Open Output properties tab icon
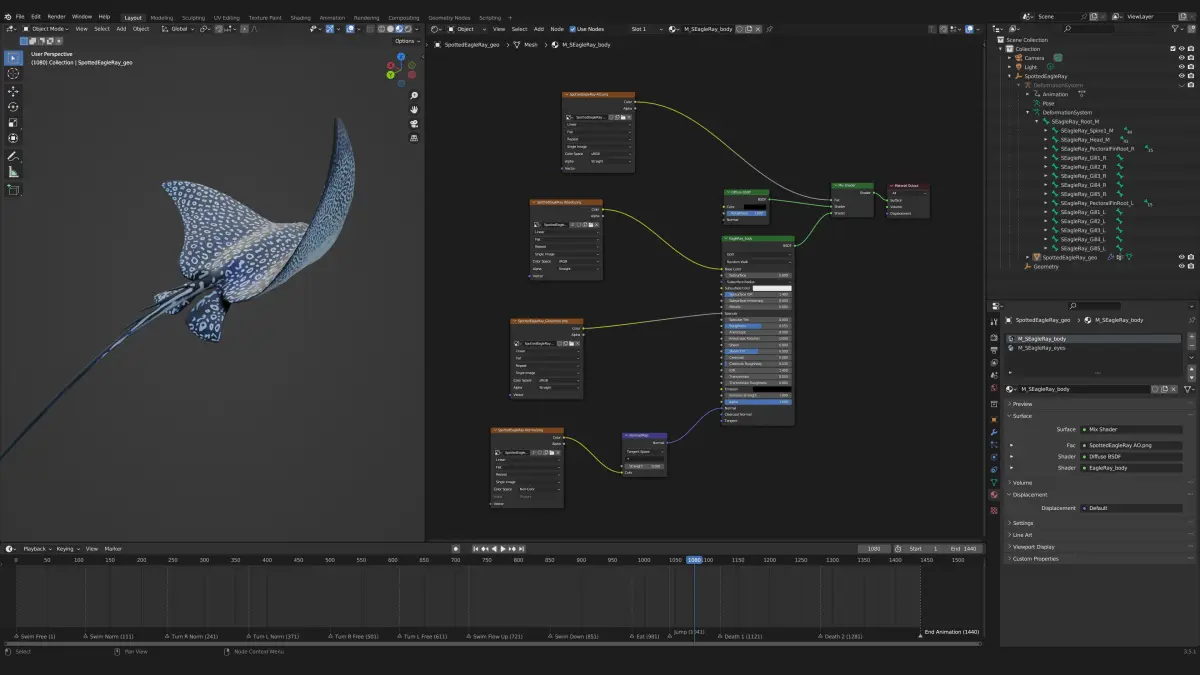Screen dimensions: 1200x675 [993, 350]
